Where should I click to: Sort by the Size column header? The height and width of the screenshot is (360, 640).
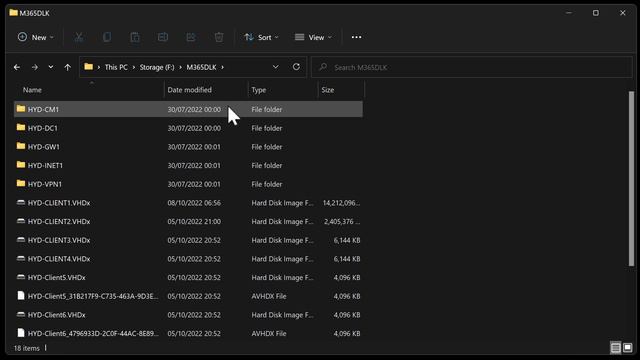[328, 90]
